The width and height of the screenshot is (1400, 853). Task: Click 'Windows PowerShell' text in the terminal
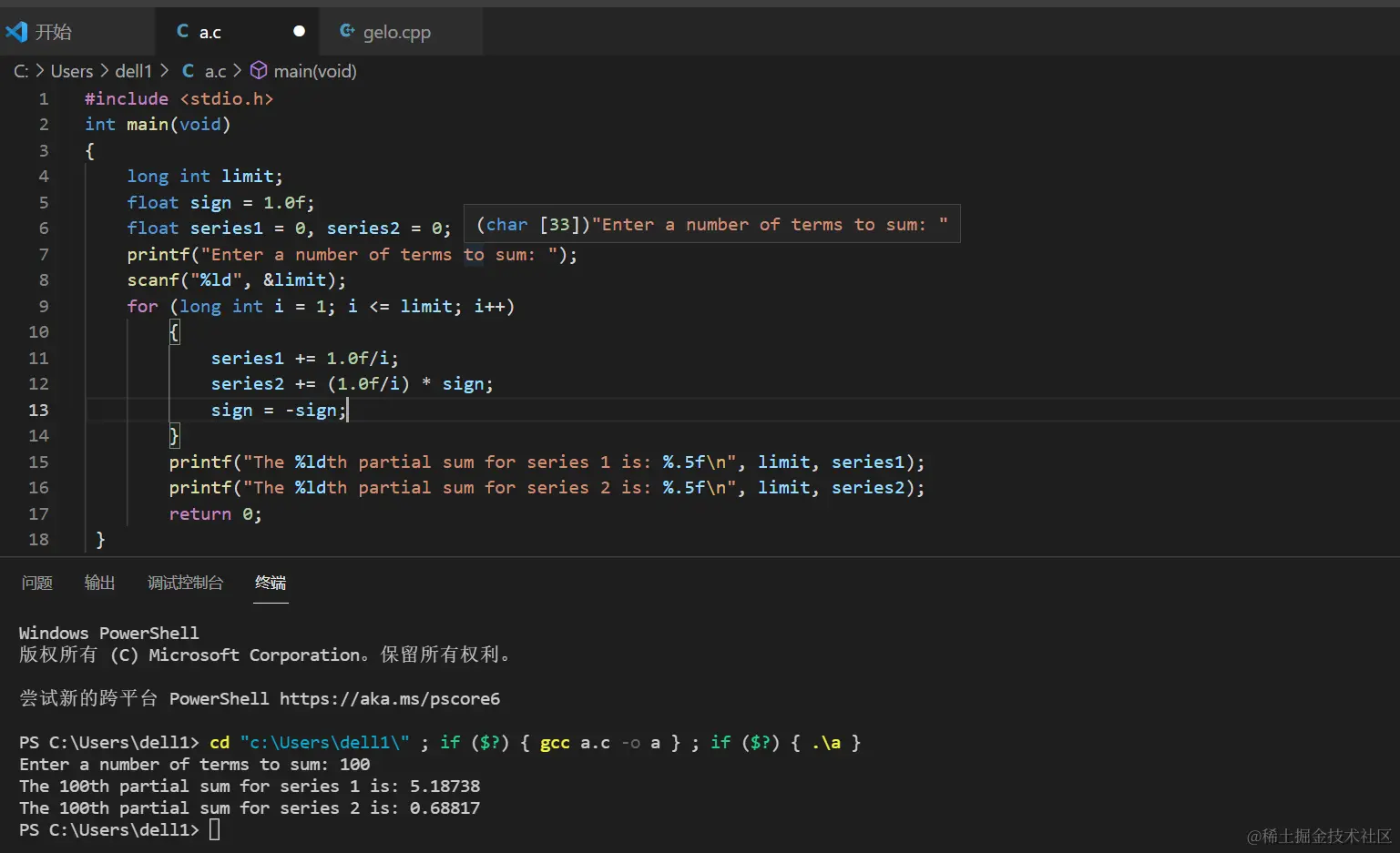(x=108, y=633)
